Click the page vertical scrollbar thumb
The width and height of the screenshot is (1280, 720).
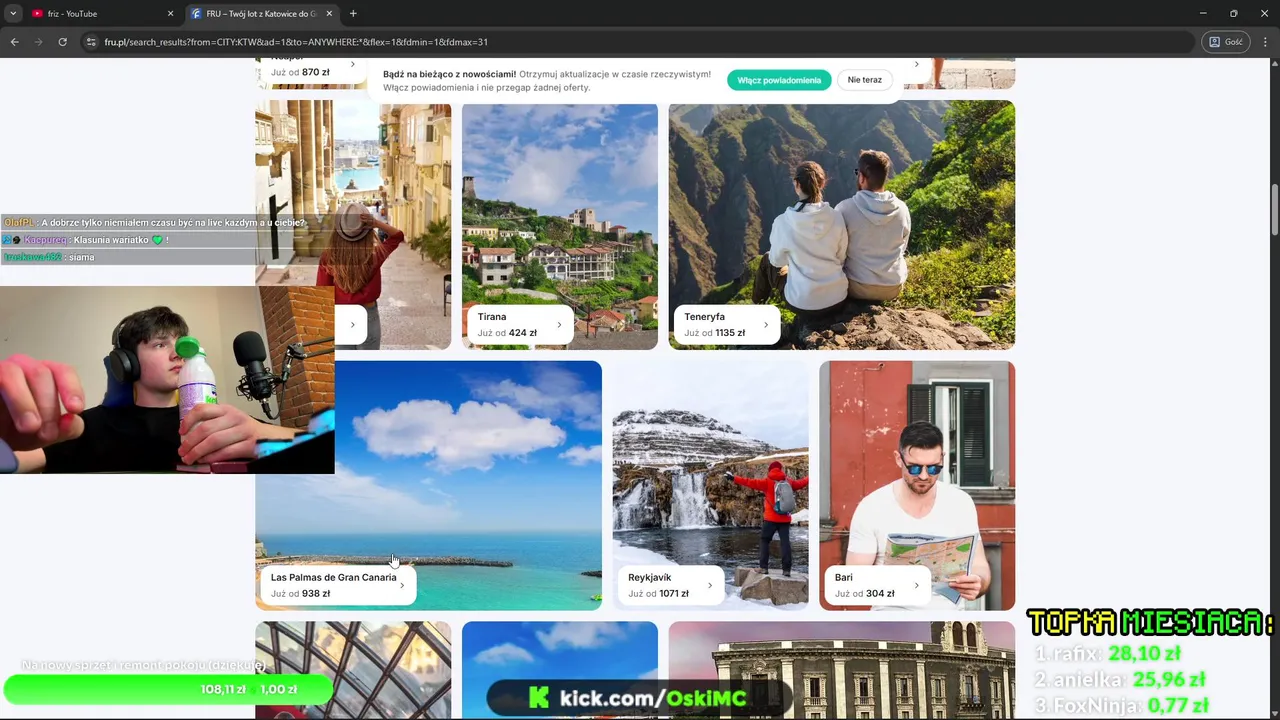pos(1274,210)
